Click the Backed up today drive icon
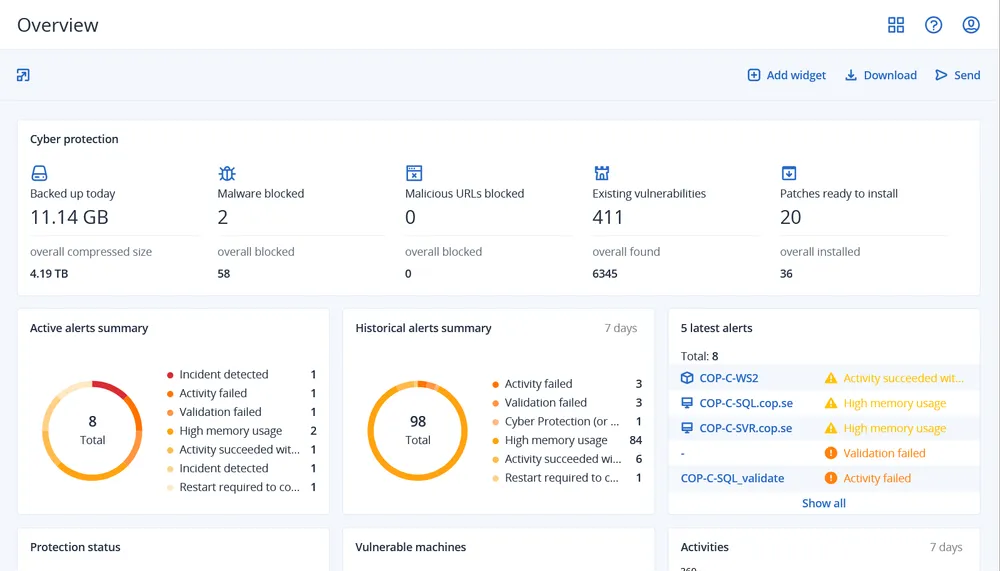 (39, 173)
